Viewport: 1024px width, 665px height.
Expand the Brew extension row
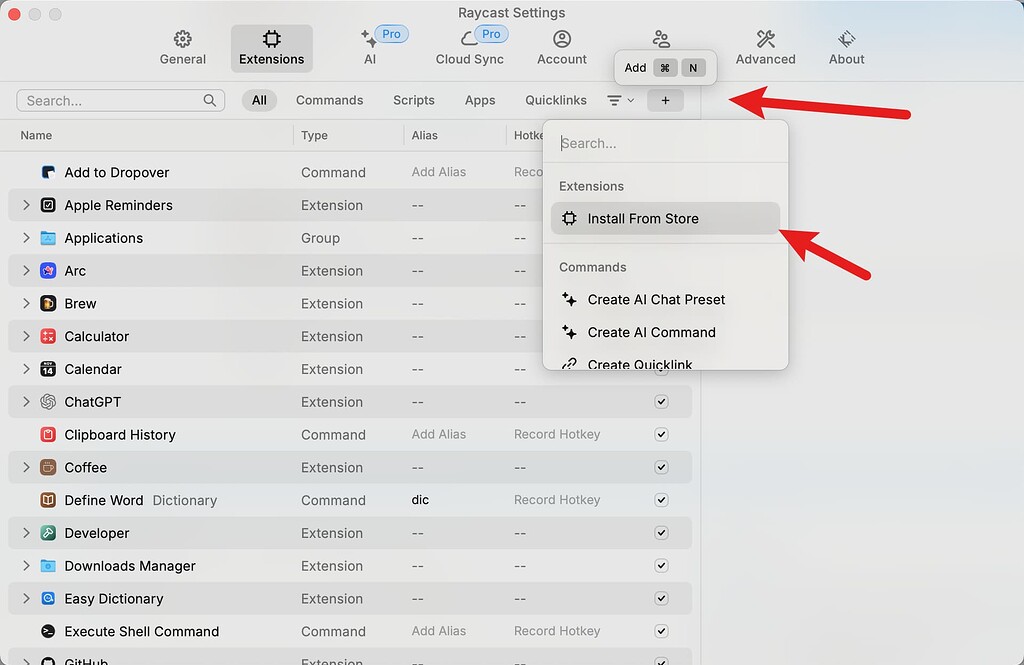[26, 303]
